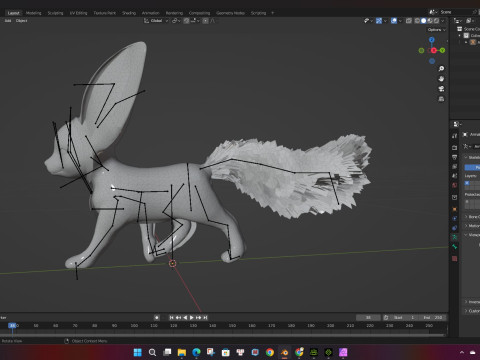Click the zoom view magnifier icon
This screenshot has height=360, width=480.
(441, 69)
